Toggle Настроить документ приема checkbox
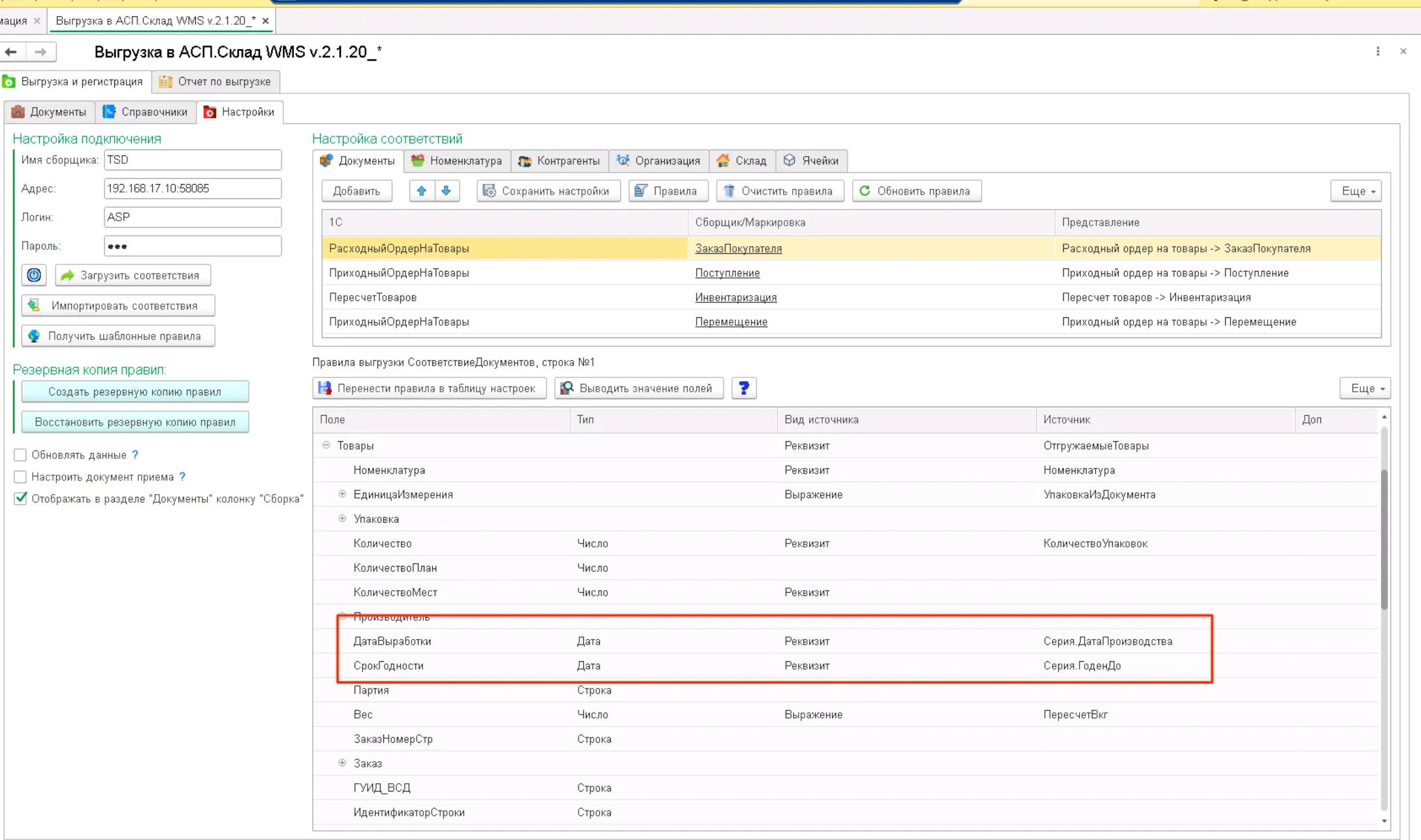The image size is (1421, 840). pos(20,477)
